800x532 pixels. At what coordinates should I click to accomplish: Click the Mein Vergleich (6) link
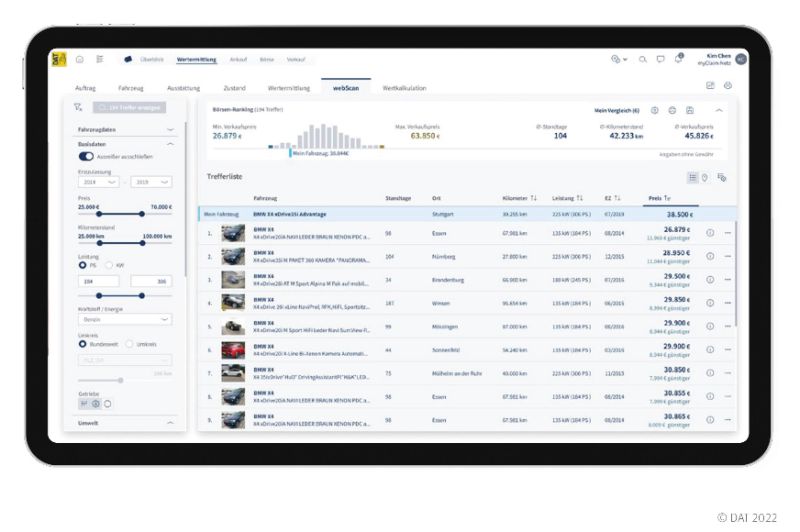616,109
